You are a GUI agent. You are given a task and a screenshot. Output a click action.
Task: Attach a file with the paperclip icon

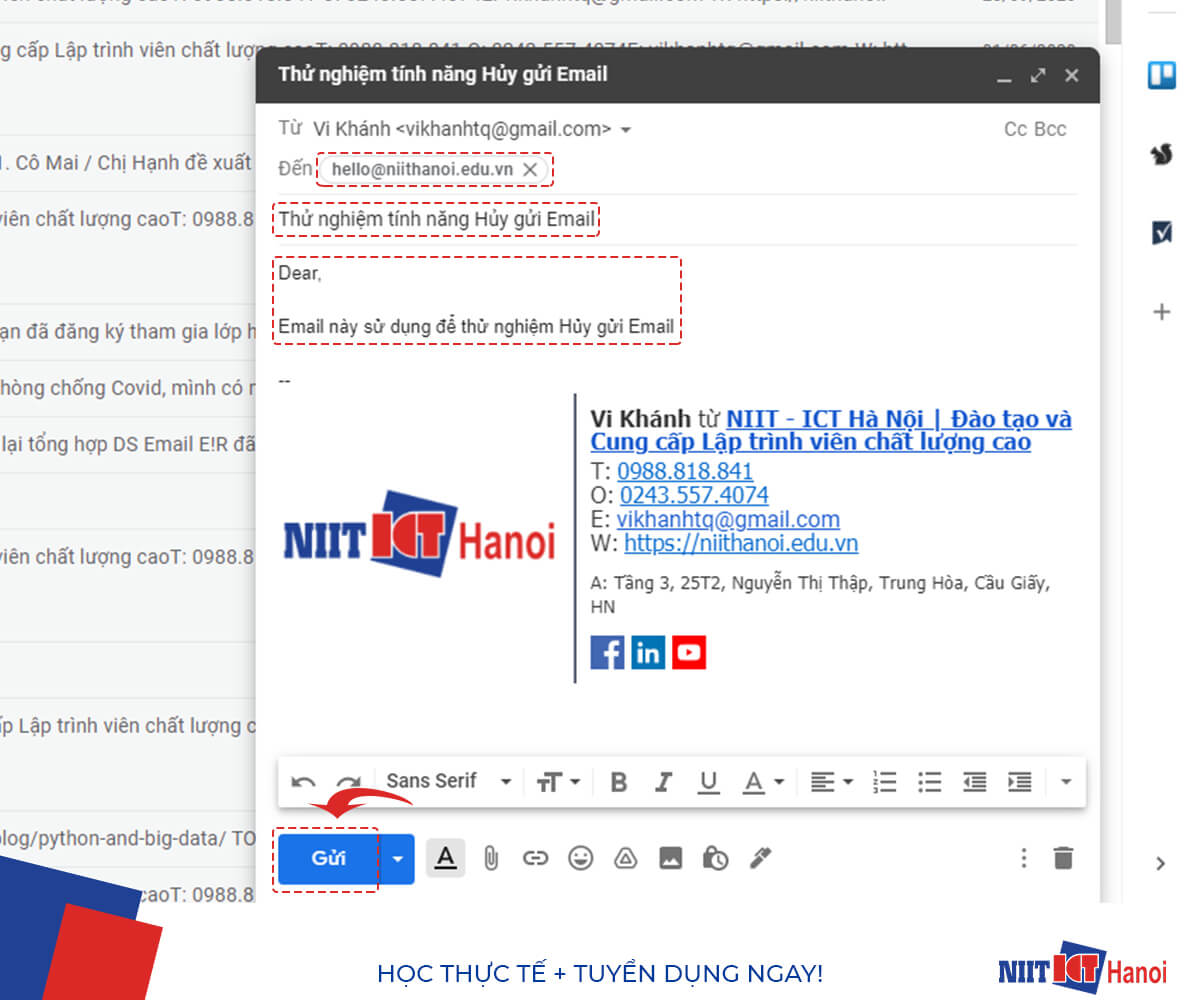click(x=491, y=858)
